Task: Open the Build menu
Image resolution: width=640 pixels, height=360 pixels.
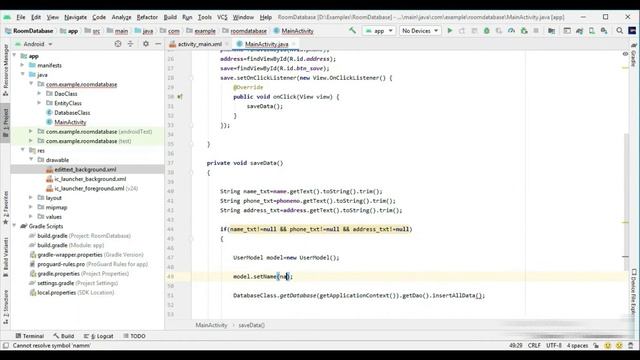Action: coord(170,17)
